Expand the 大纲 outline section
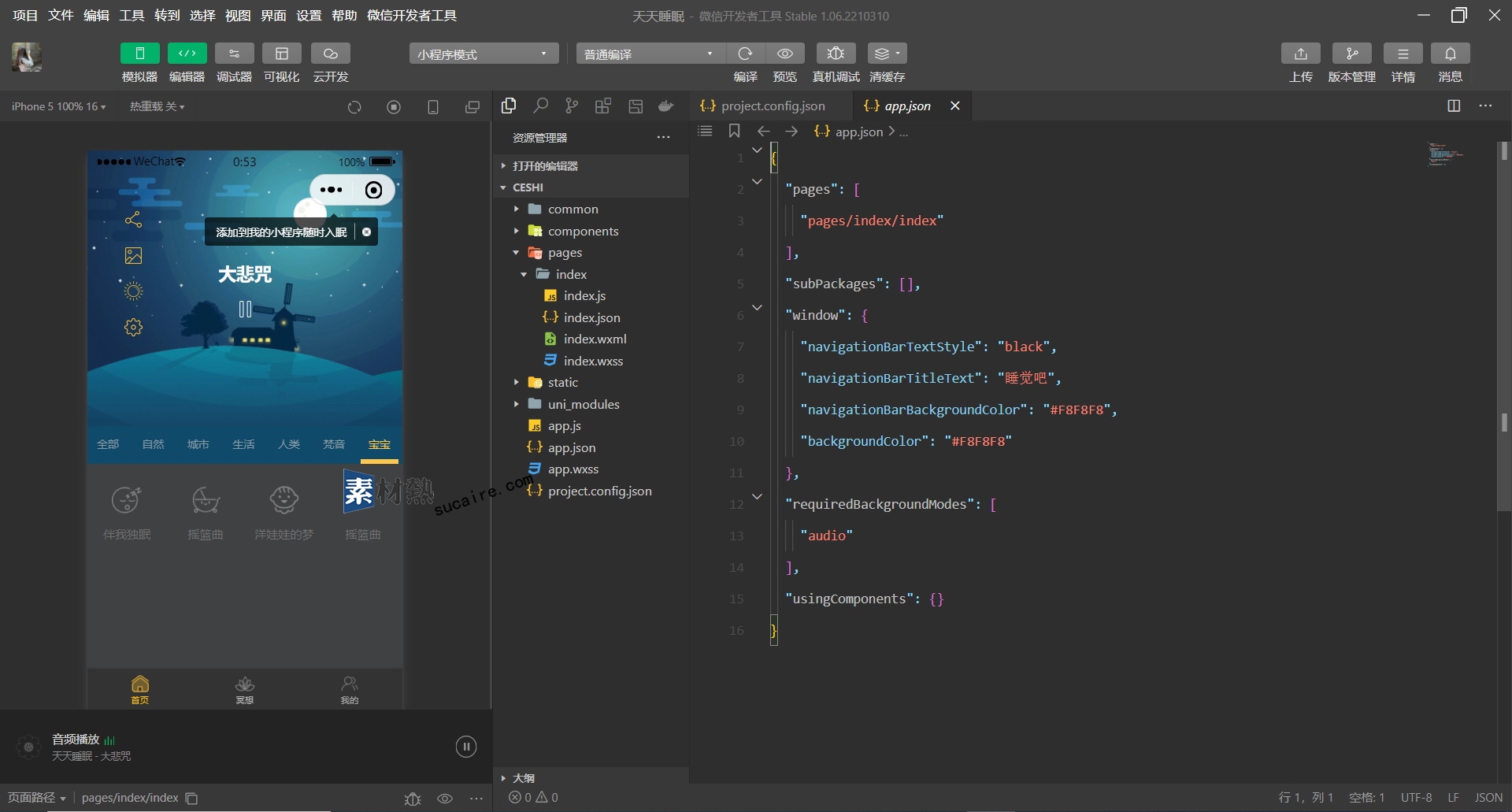Viewport: 1512px width, 812px height. 591,777
